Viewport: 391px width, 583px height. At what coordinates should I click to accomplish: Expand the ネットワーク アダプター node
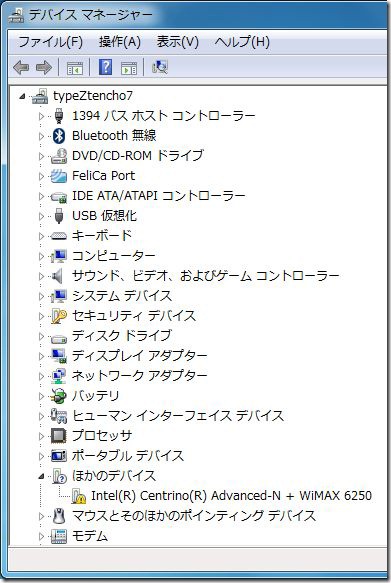(x=41, y=376)
